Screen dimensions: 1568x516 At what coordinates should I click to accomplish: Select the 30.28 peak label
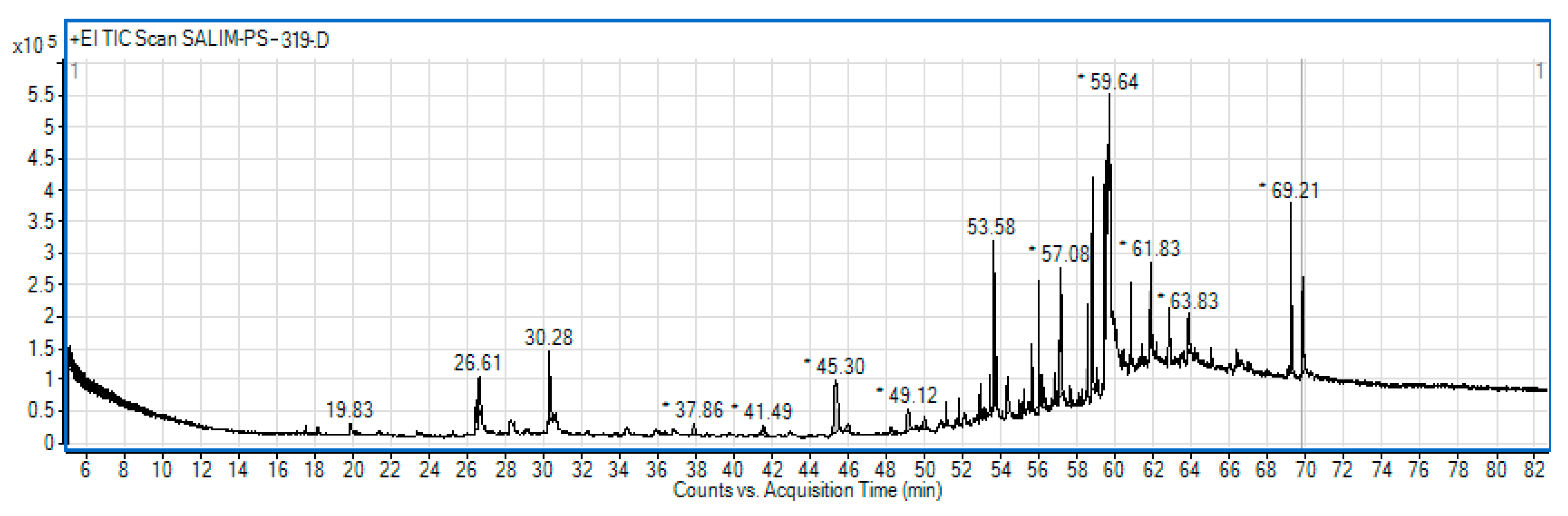pos(549,337)
